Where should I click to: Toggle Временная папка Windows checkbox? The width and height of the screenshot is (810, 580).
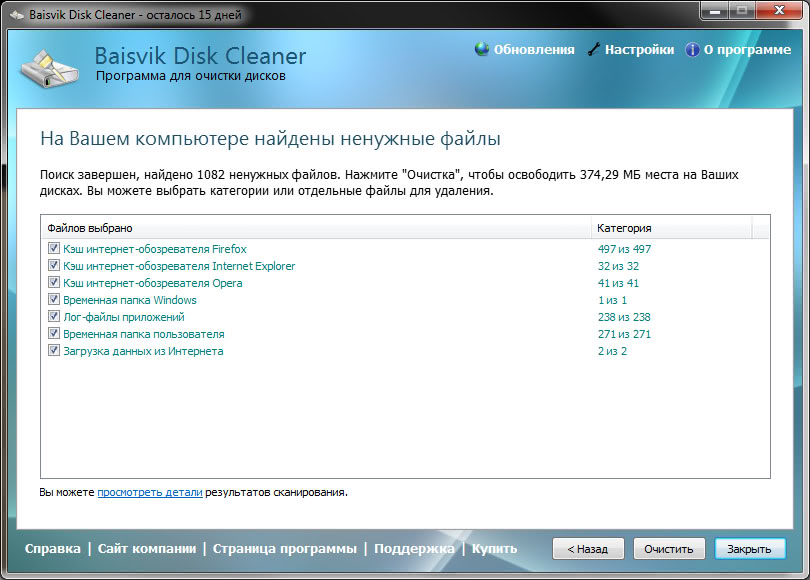54,300
